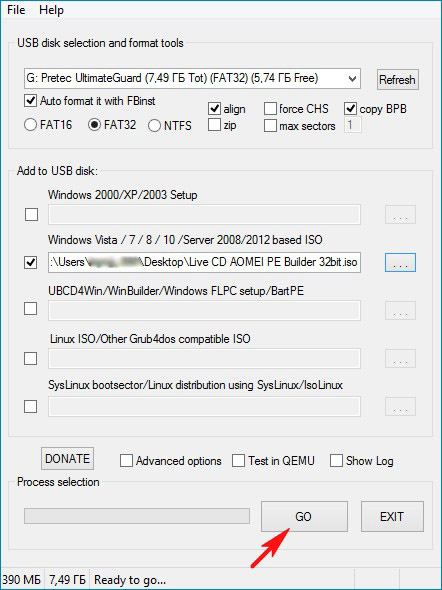Open the File menu
Screen dimensions: 442x590
tap(16, 10)
